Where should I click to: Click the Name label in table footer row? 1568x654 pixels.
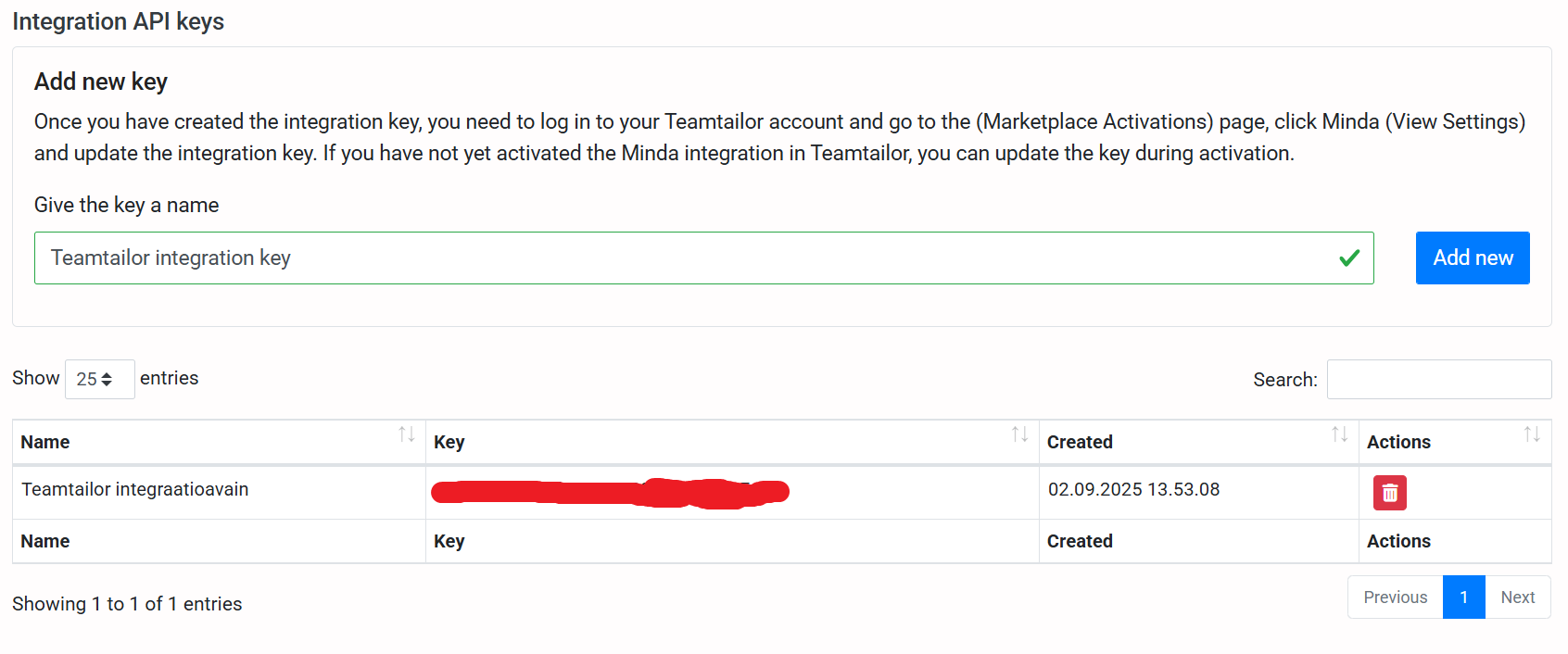click(x=45, y=541)
